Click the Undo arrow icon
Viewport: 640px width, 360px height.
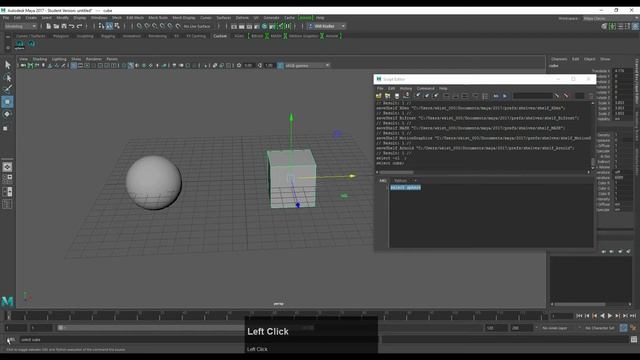[72, 26]
